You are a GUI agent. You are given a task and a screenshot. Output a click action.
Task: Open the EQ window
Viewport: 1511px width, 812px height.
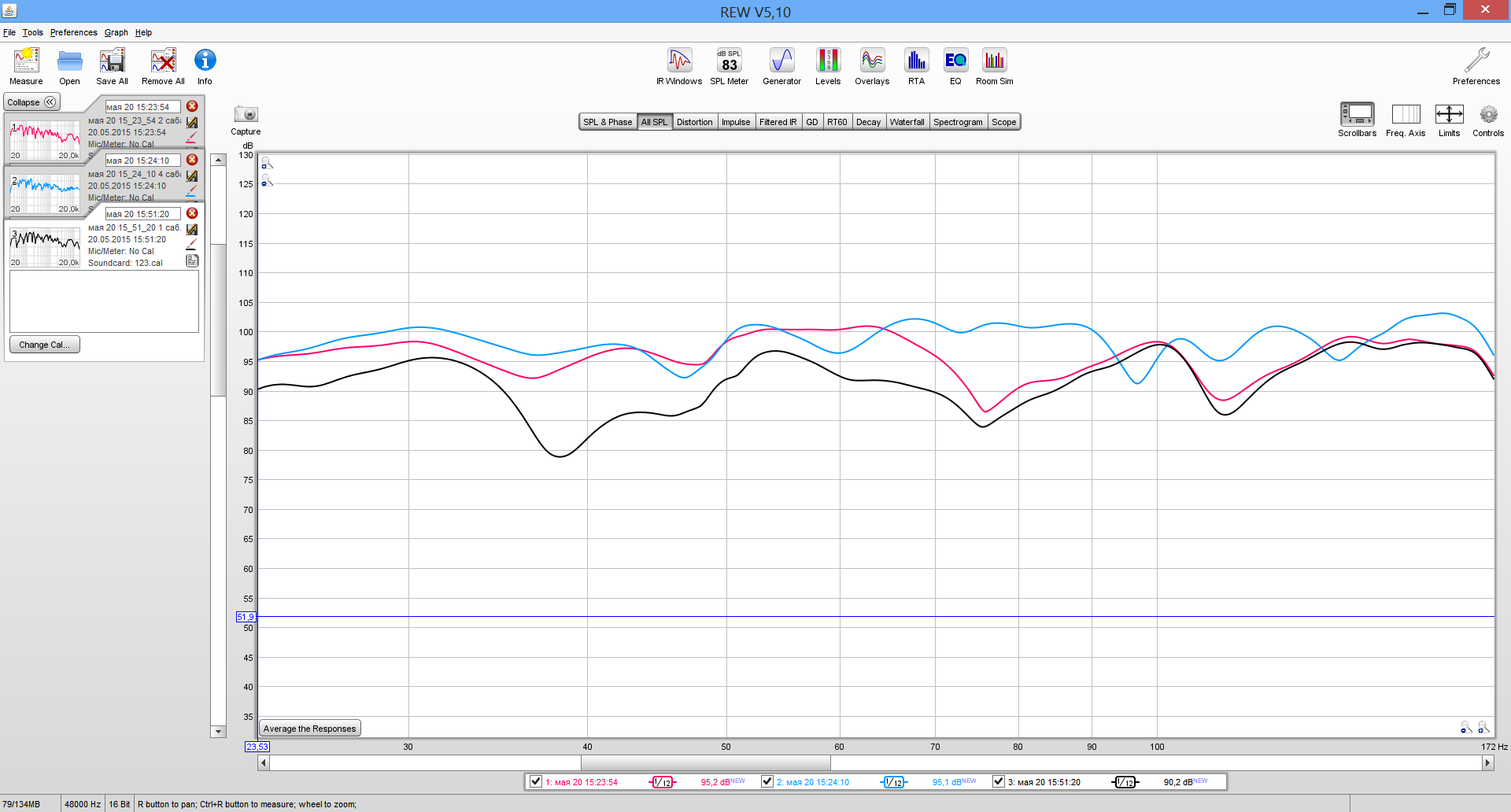point(955,61)
